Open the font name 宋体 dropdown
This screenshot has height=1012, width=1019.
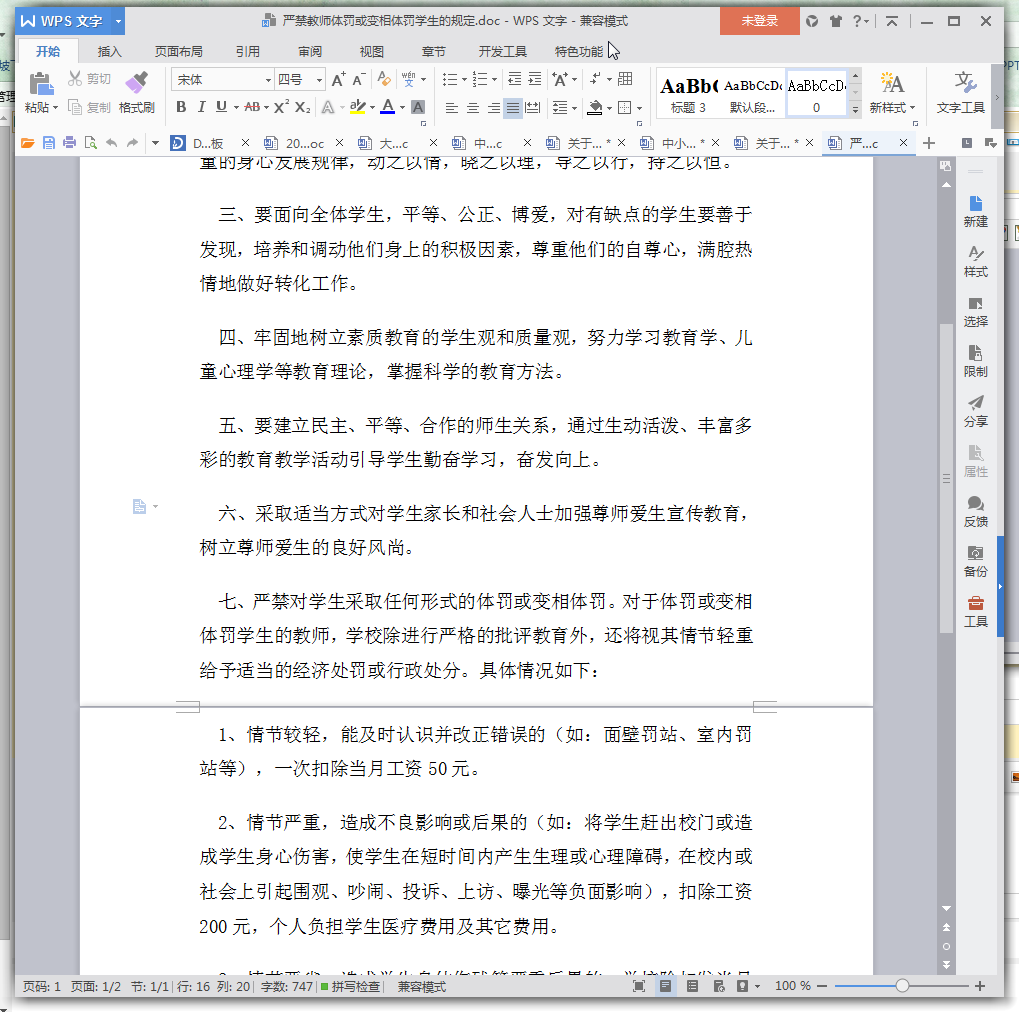(x=268, y=80)
